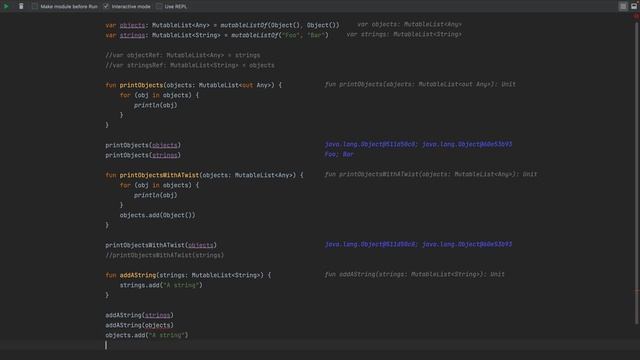Click the addAString(strings) call
The image size is (640, 360).
139,315
